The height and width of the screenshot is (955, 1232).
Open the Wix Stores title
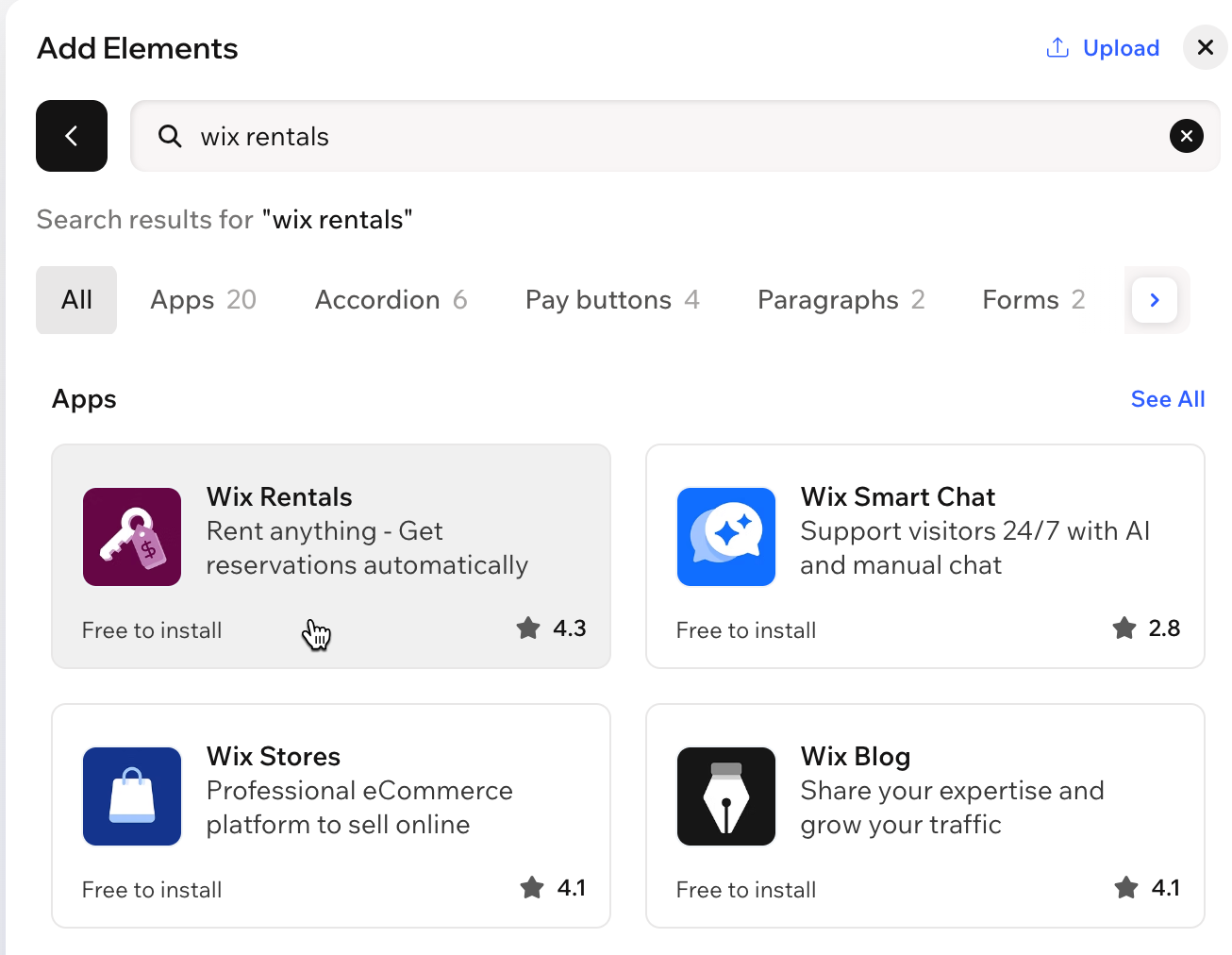click(x=274, y=757)
